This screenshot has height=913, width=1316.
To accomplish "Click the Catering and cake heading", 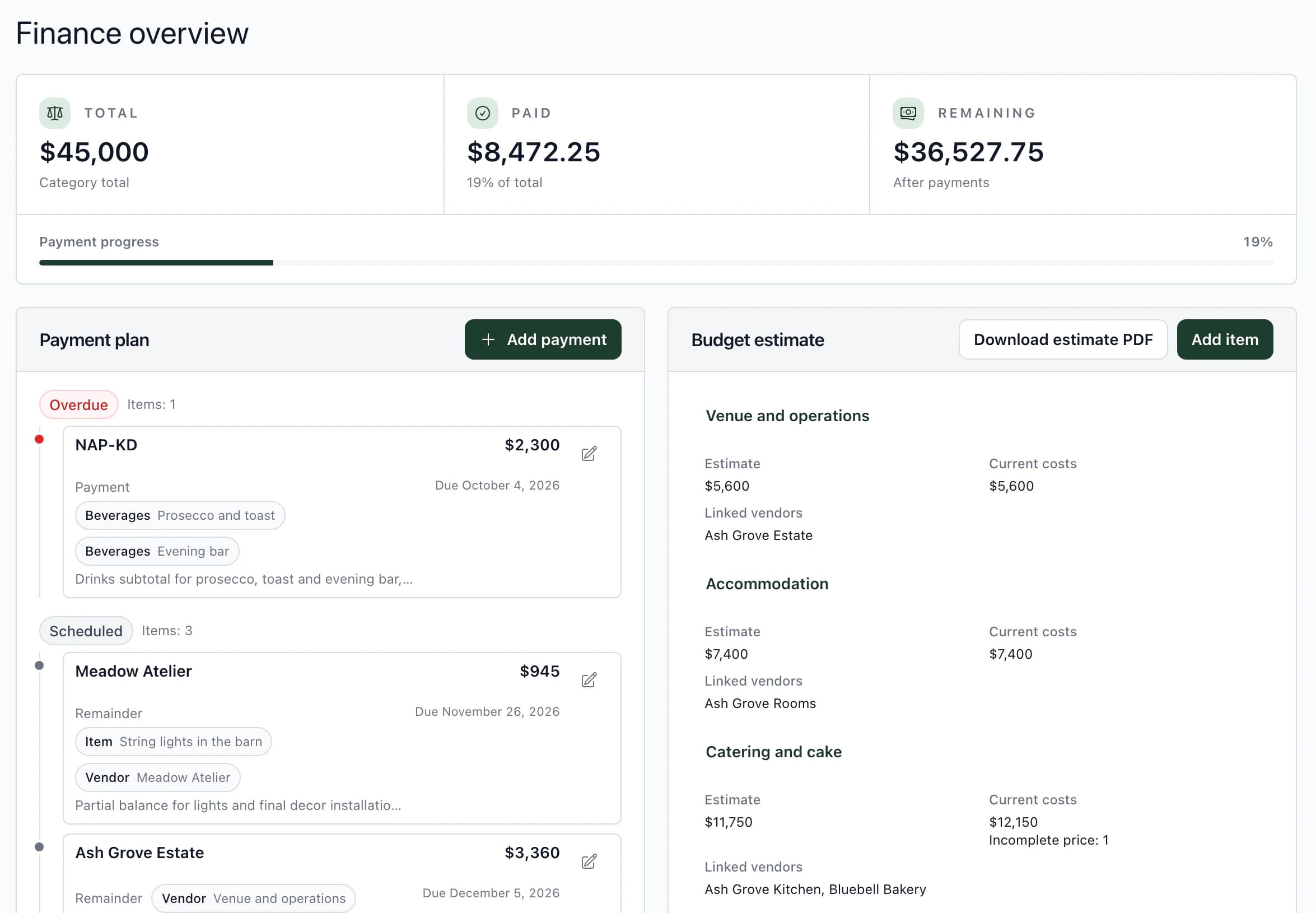I will (773, 752).
